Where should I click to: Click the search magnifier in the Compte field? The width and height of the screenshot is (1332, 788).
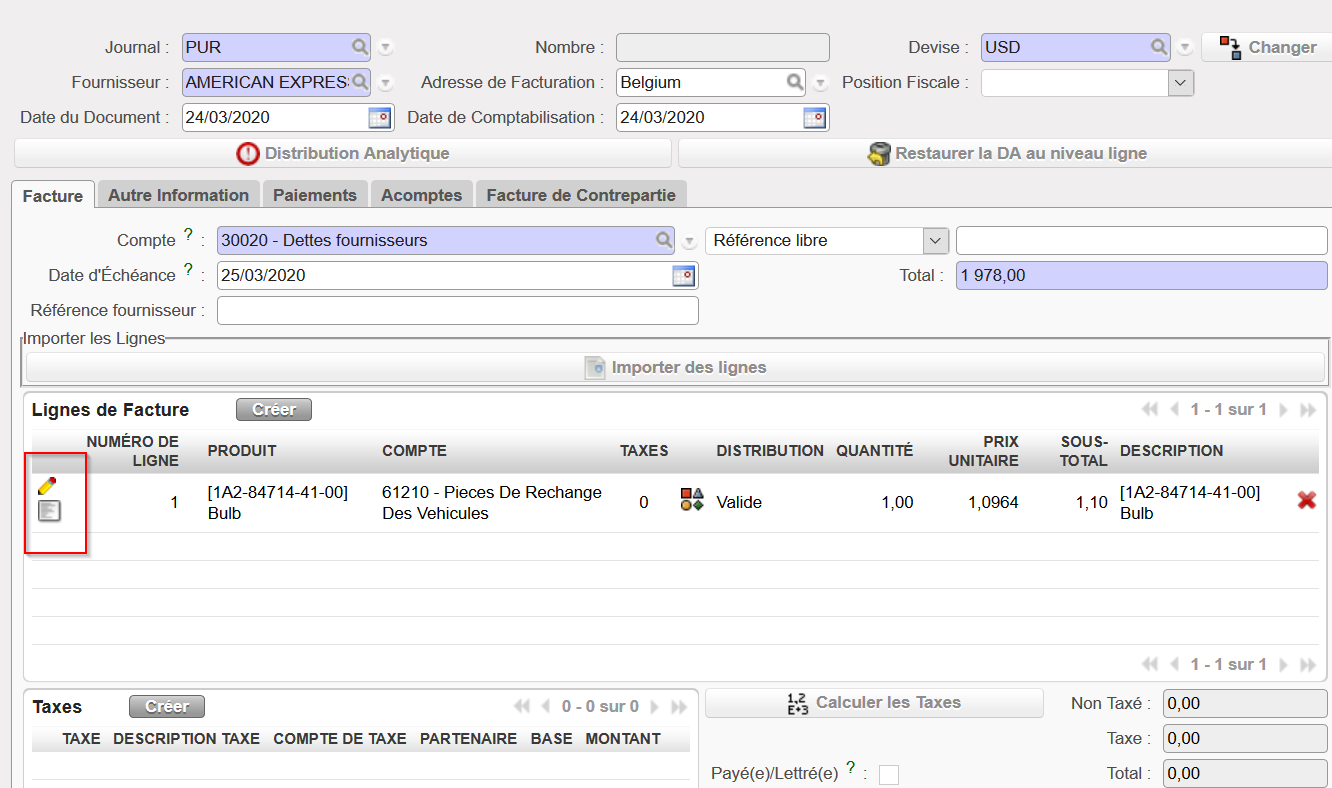point(664,240)
